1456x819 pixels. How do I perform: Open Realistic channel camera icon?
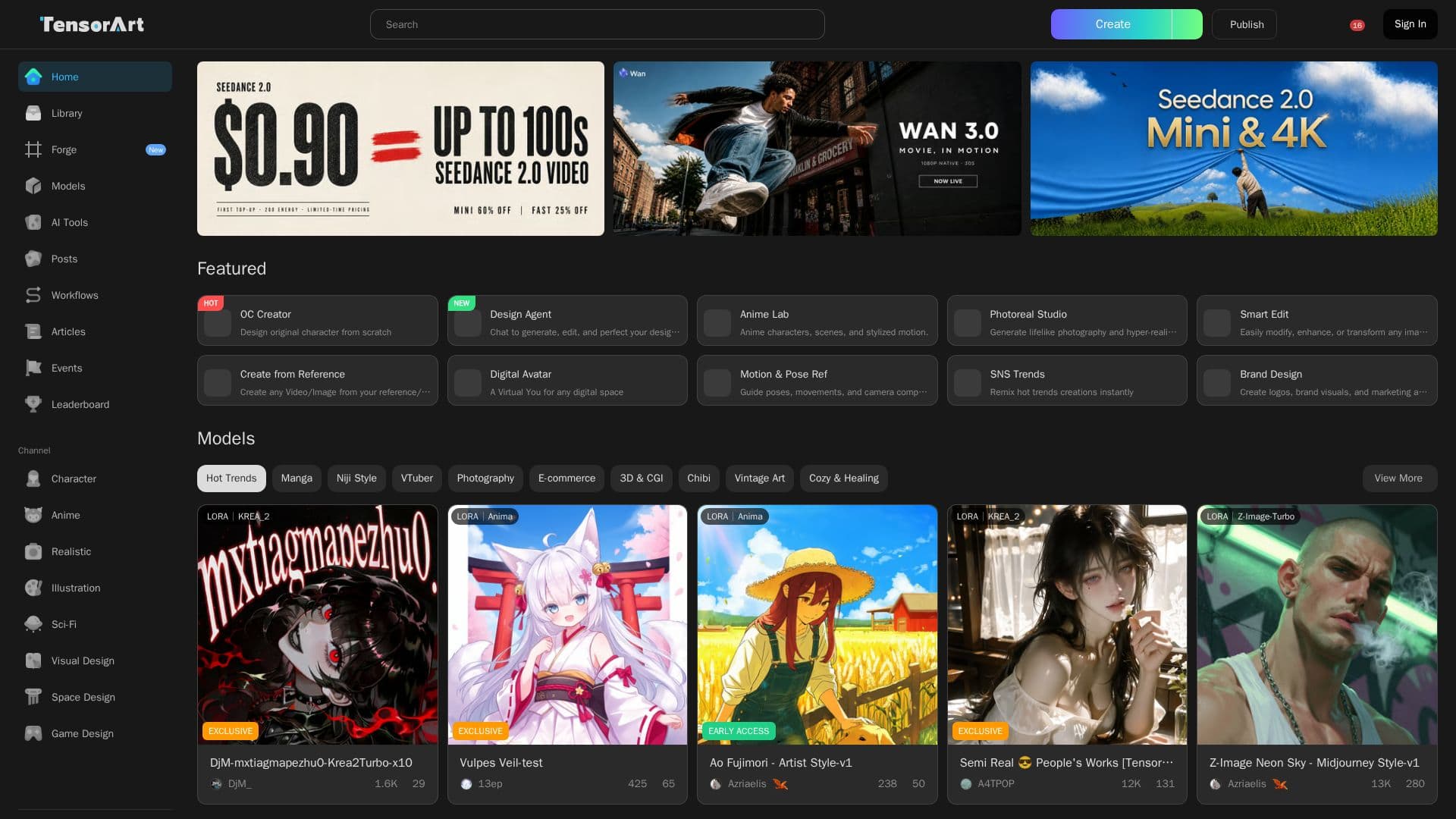[x=33, y=551]
